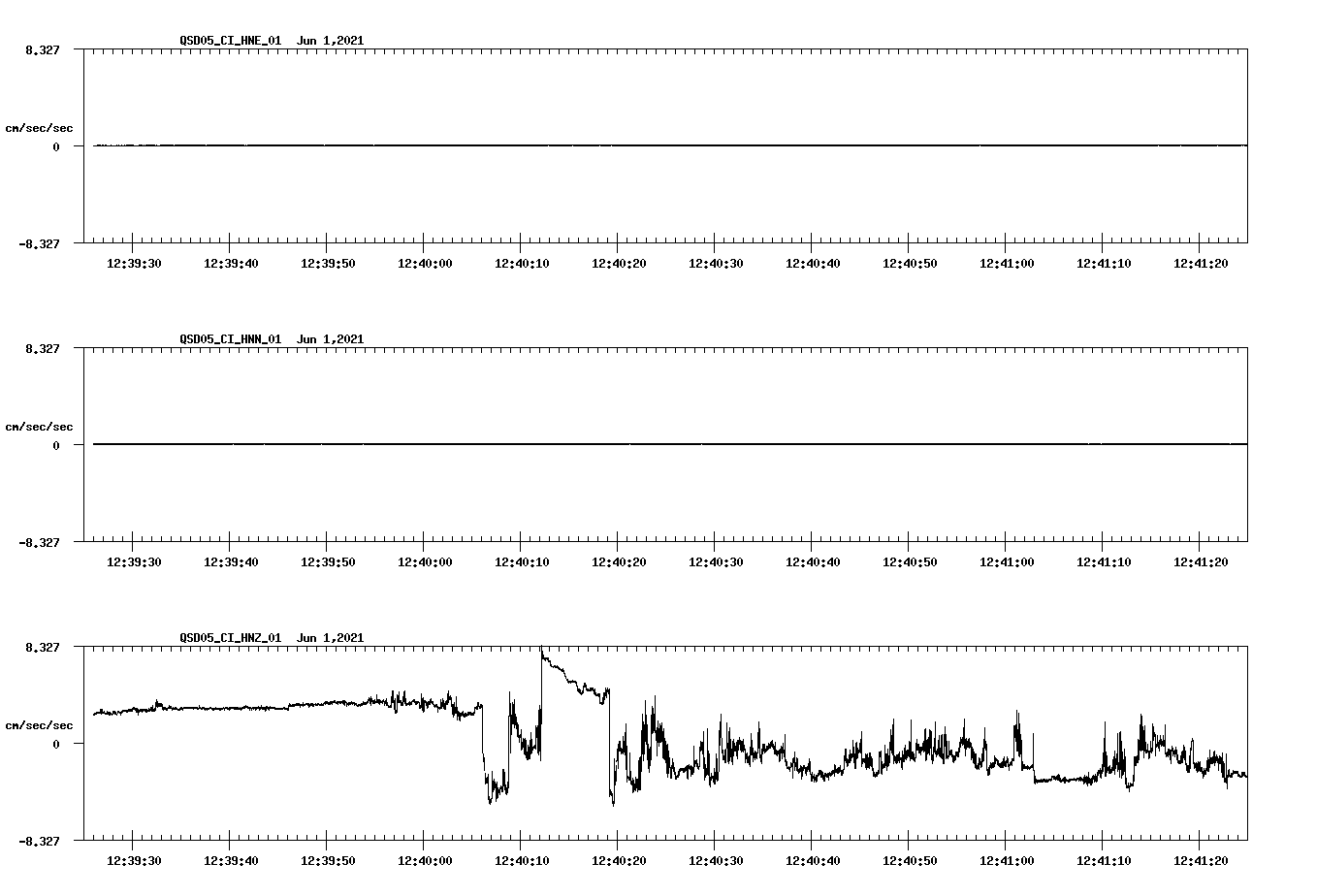Viewport: 1317px width, 896px height.
Task: Click the 12:40:00 time label under HNE plot
Action: click(x=425, y=264)
